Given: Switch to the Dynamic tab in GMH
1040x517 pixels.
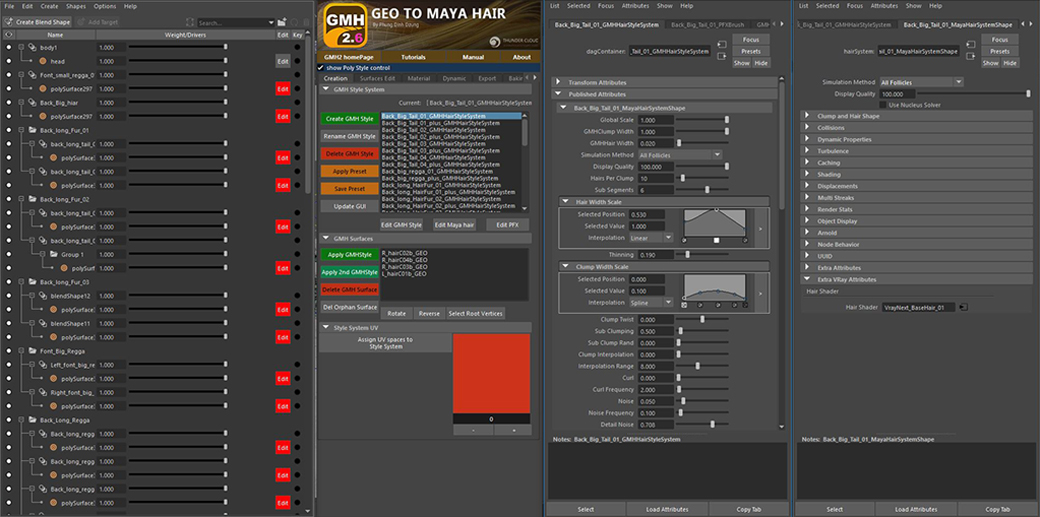Looking at the screenshot, I should pyautogui.click(x=453, y=78).
